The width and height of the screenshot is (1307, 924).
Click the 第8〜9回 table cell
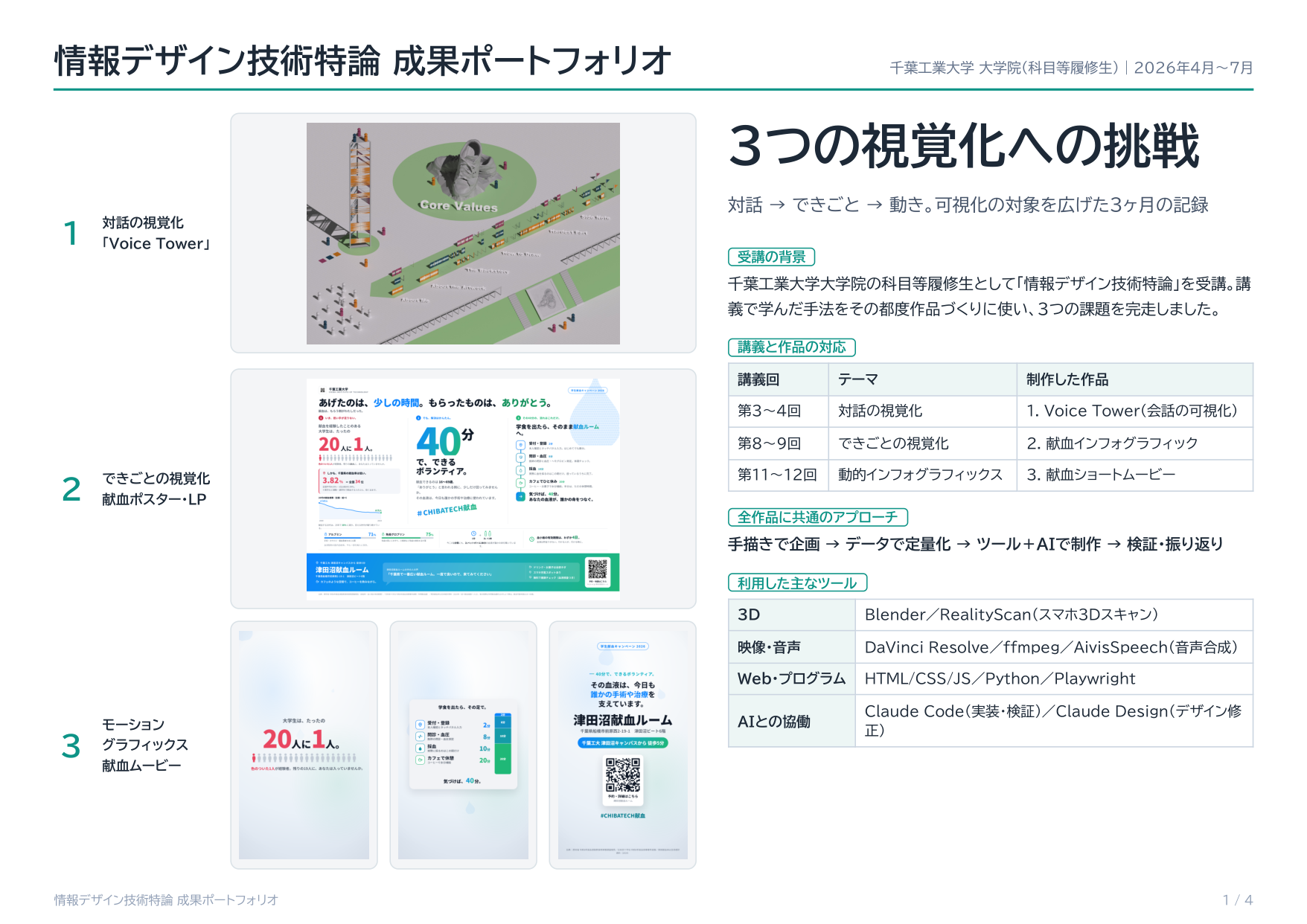(x=779, y=443)
